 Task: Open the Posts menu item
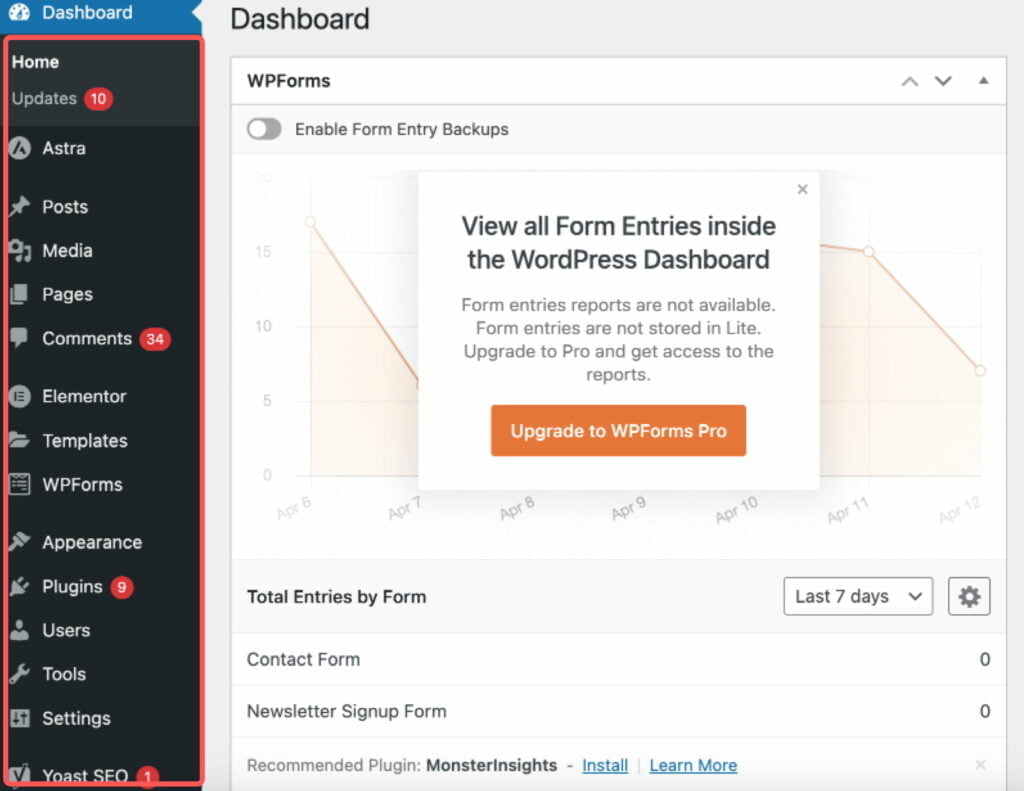65,206
